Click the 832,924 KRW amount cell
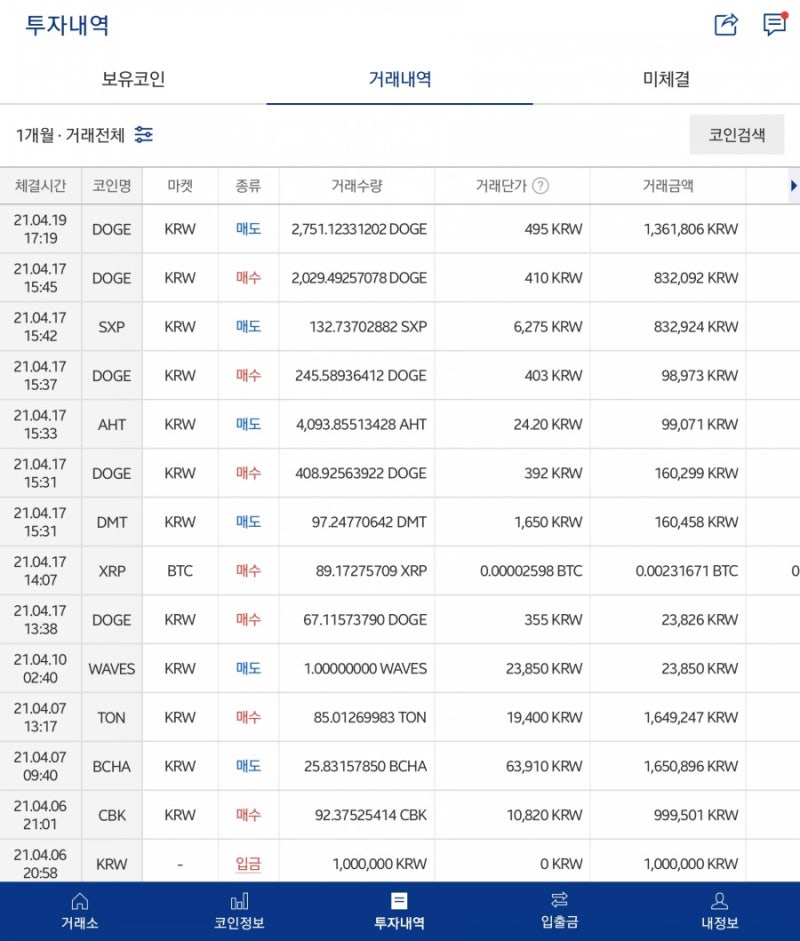 668,327
